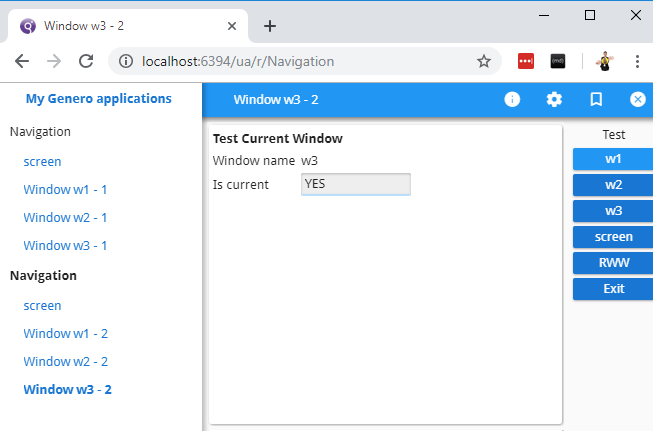Image resolution: width=653 pixels, height=431 pixels.
Task: Click the info icon in blue header
Action: [512, 99]
